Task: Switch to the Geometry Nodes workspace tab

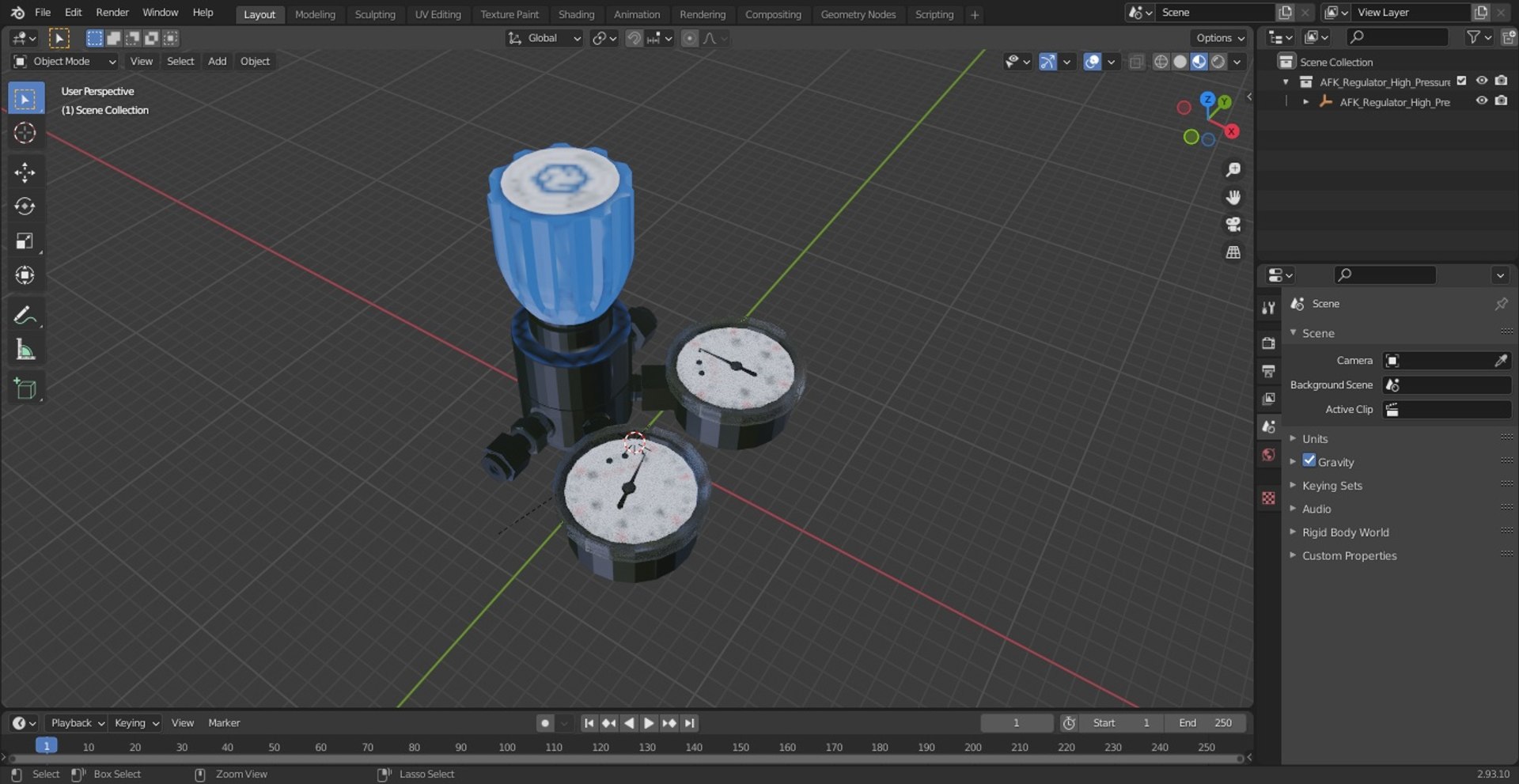Action: (858, 14)
